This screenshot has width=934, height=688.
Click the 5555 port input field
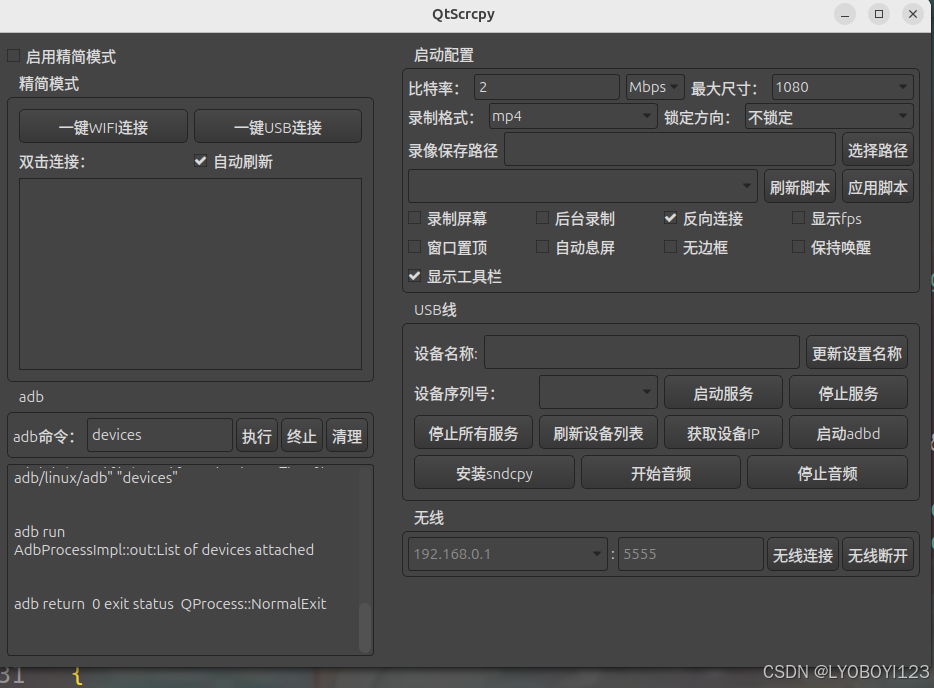(x=690, y=554)
